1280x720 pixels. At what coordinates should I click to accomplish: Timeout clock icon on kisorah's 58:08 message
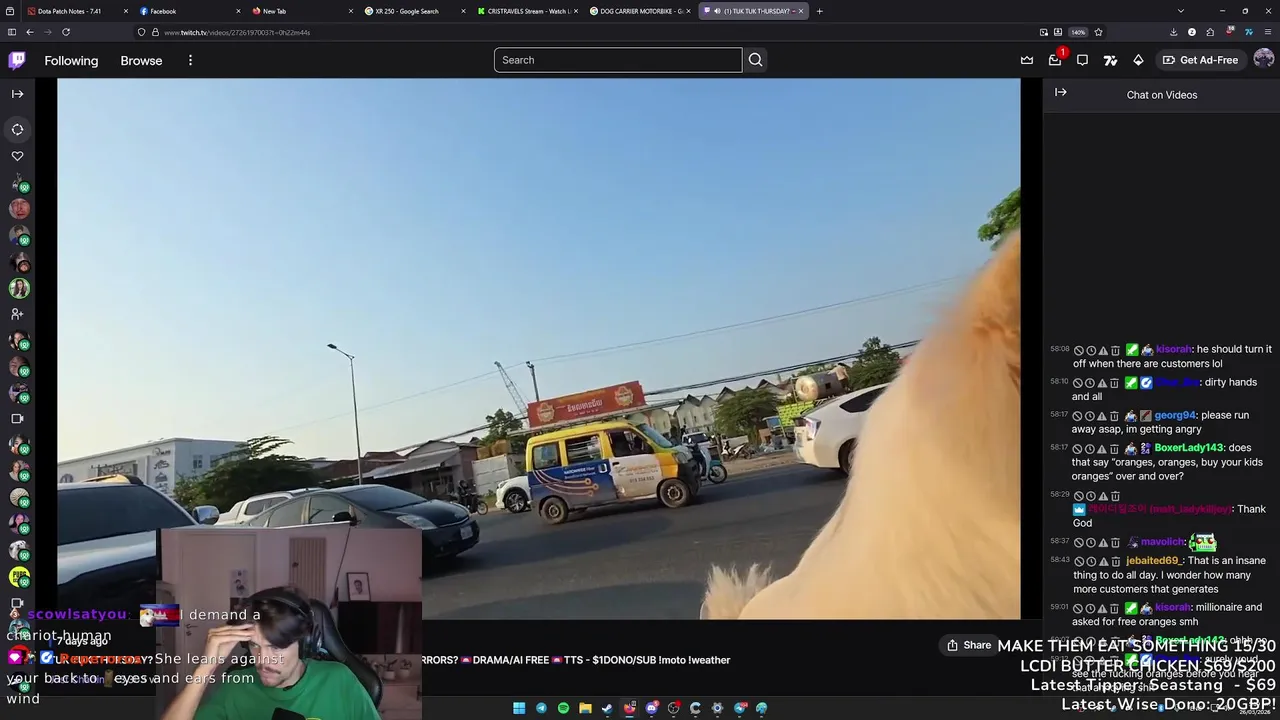[x=1091, y=351]
